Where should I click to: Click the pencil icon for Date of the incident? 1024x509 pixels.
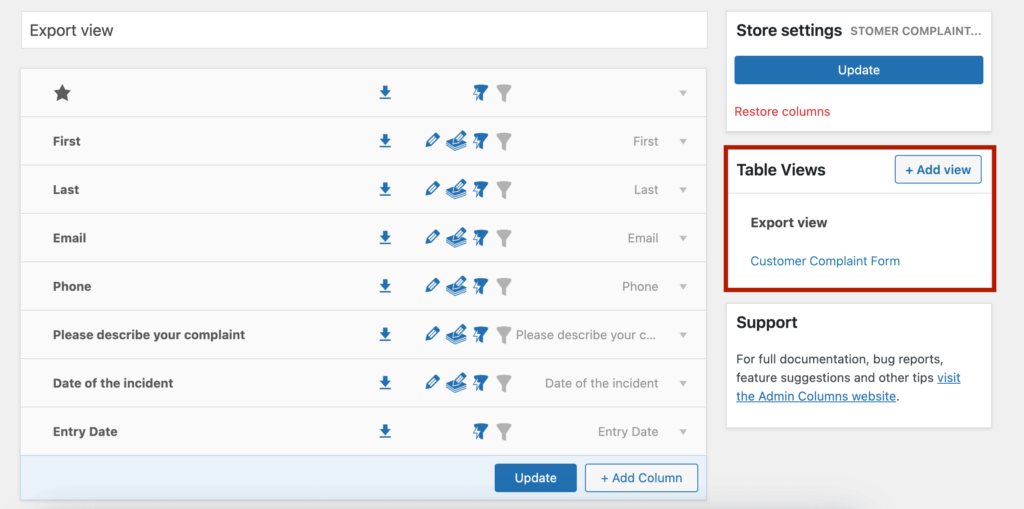tap(432, 383)
